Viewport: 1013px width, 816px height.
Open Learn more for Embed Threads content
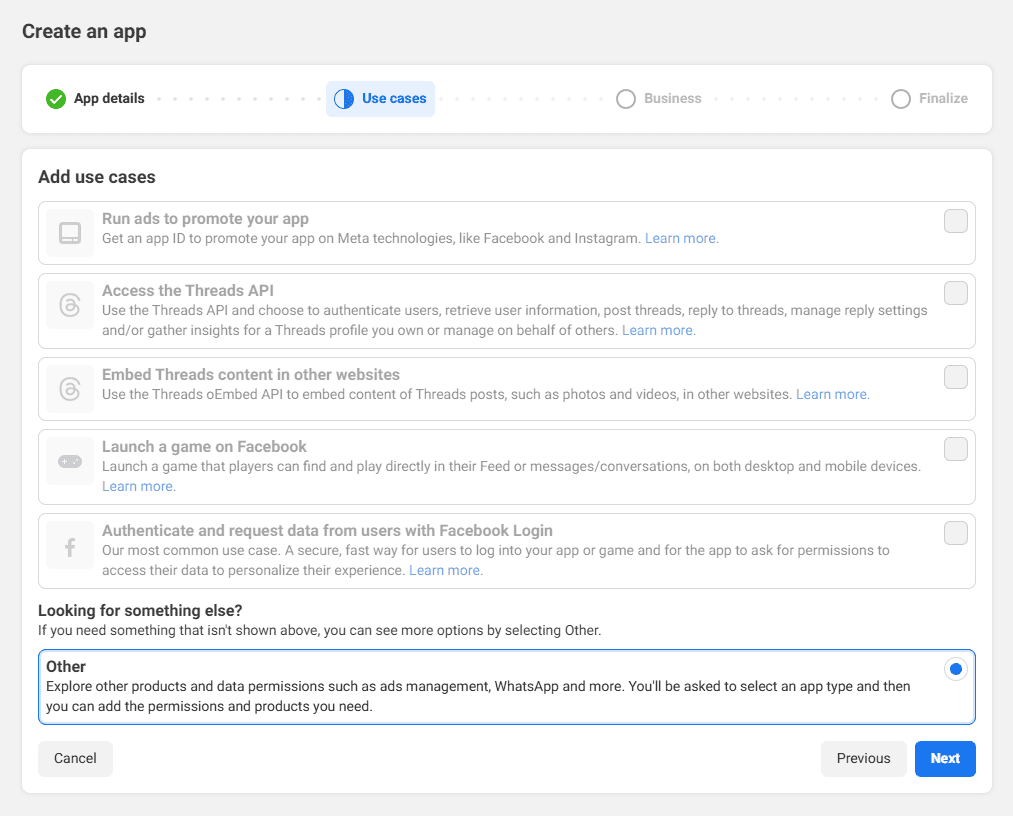tap(833, 394)
